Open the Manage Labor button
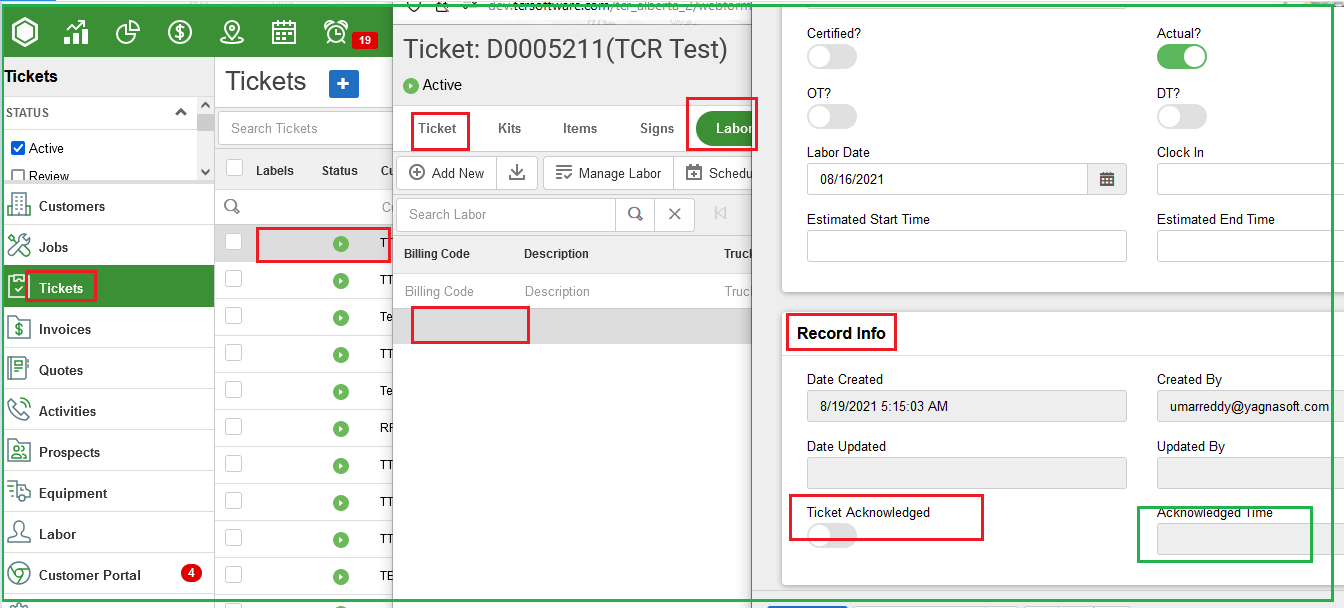The width and height of the screenshot is (1344, 608). tap(608, 173)
